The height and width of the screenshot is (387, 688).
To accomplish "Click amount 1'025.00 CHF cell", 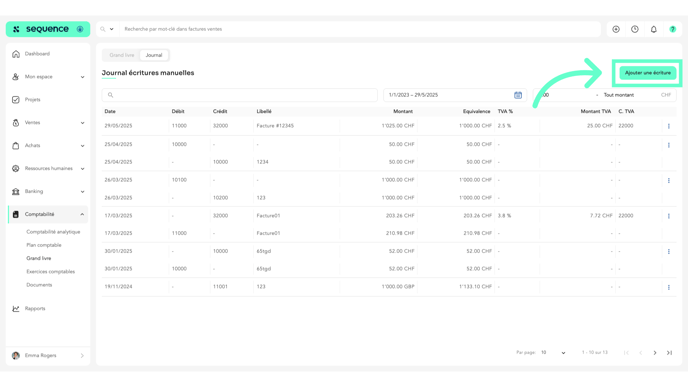I will coord(398,126).
